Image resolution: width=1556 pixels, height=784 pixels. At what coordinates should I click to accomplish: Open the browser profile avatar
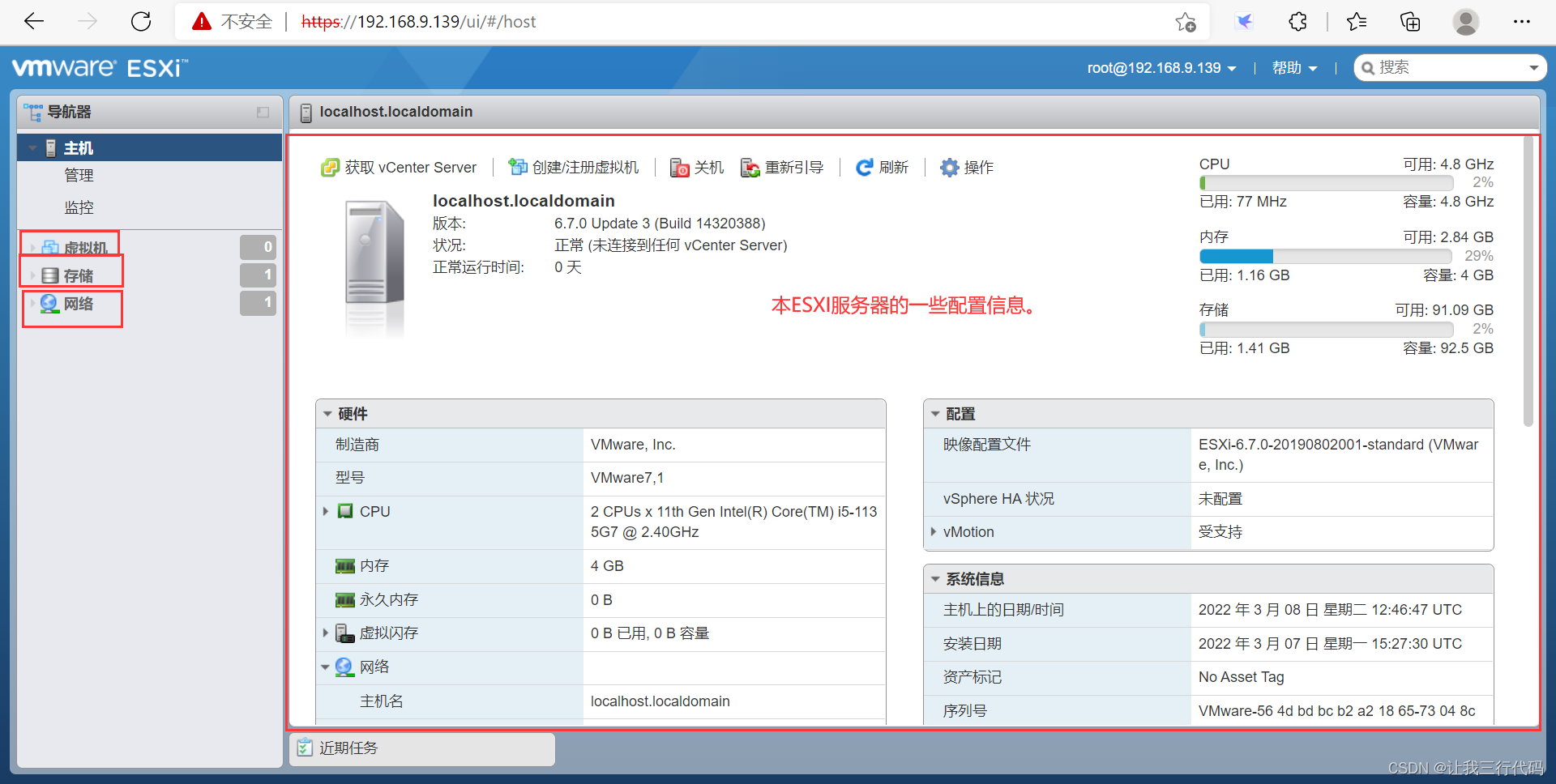tap(1465, 22)
